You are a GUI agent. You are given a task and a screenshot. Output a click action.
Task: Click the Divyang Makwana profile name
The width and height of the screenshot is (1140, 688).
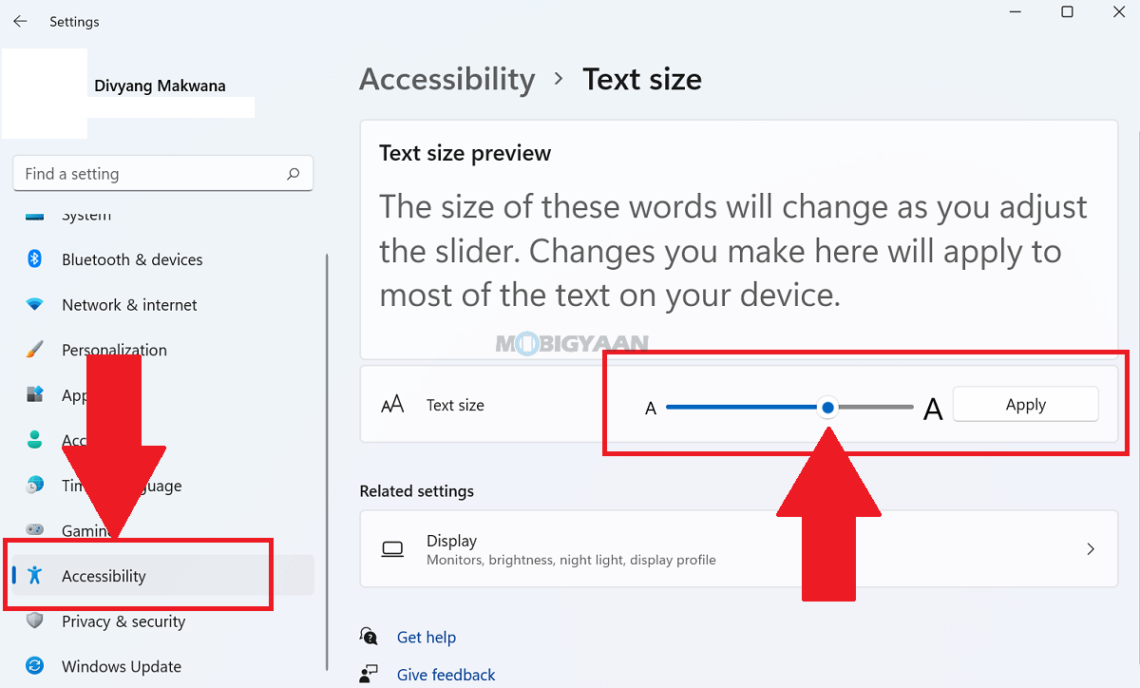pyautogui.click(x=159, y=85)
